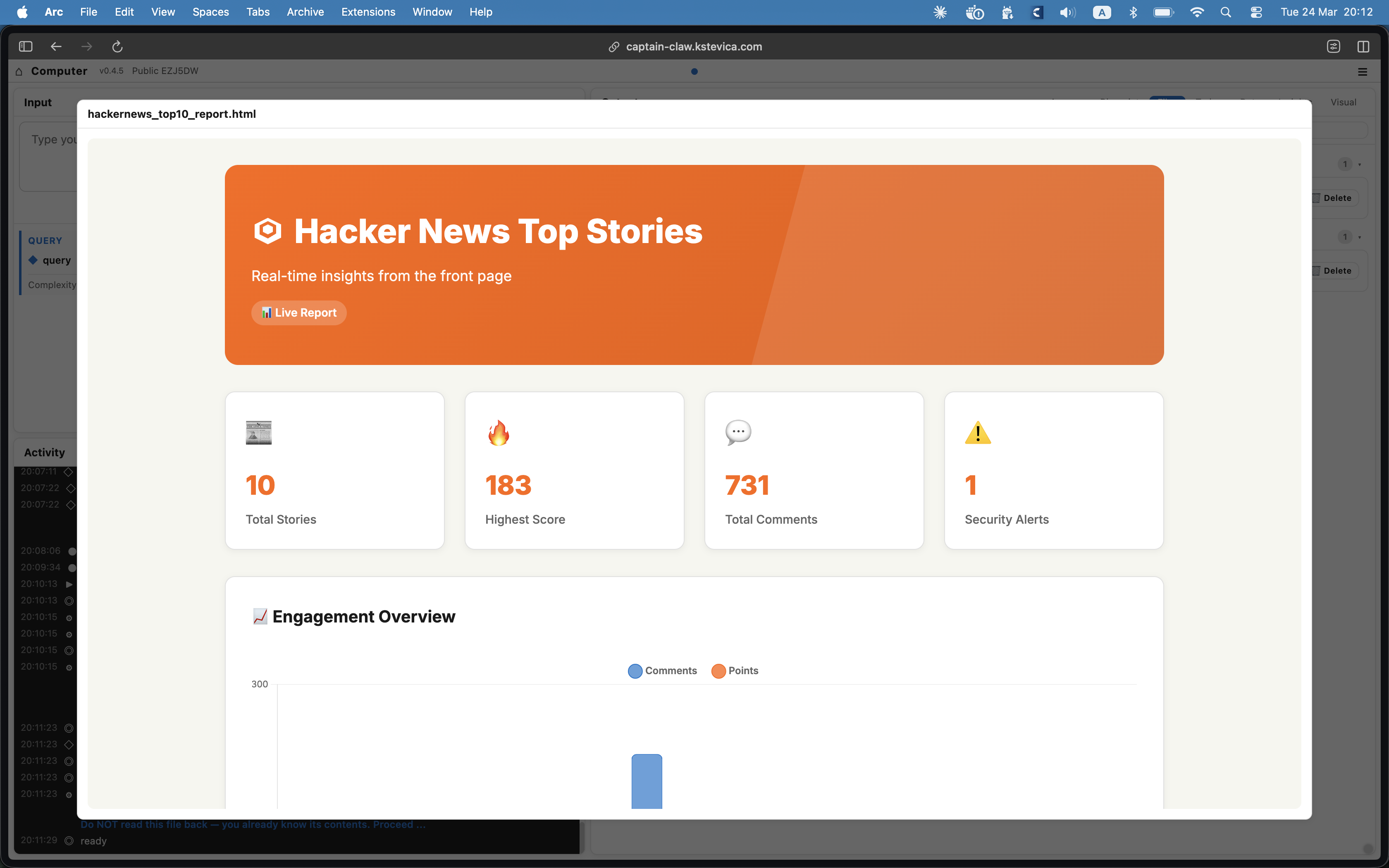Viewport: 1389px width, 868px height.
Task: Click the lower Delete button behind the report
Action: coord(1335,271)
